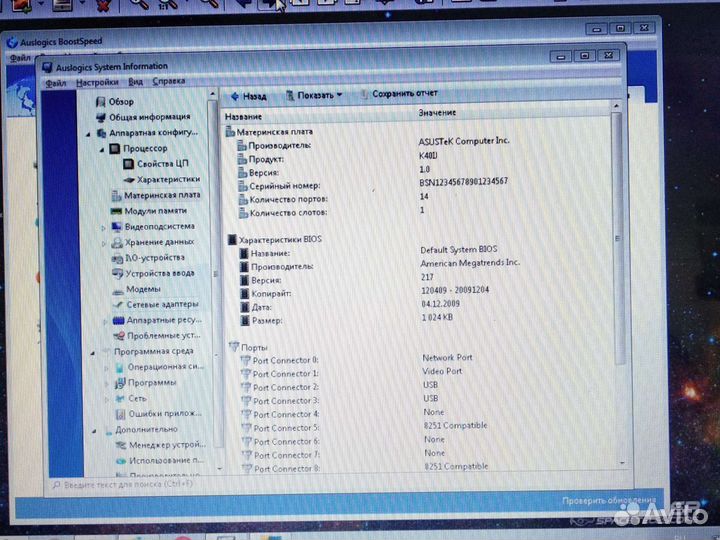This screenshot has width=720, height=540.
Task: Click the Аппаратные ресурсы icon
Action: (118, 321)
